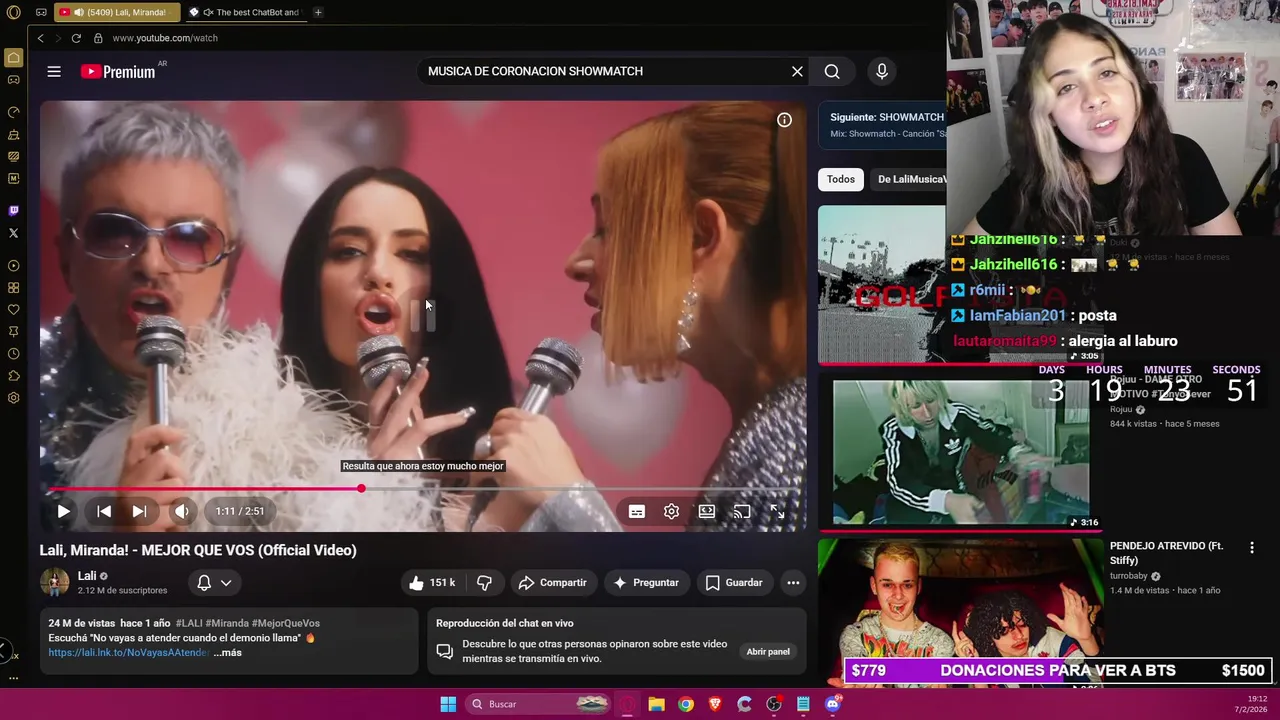Open the Siguiente SHOWMATCH mix card
The image size is (1280, 720).
pos(882,125)
